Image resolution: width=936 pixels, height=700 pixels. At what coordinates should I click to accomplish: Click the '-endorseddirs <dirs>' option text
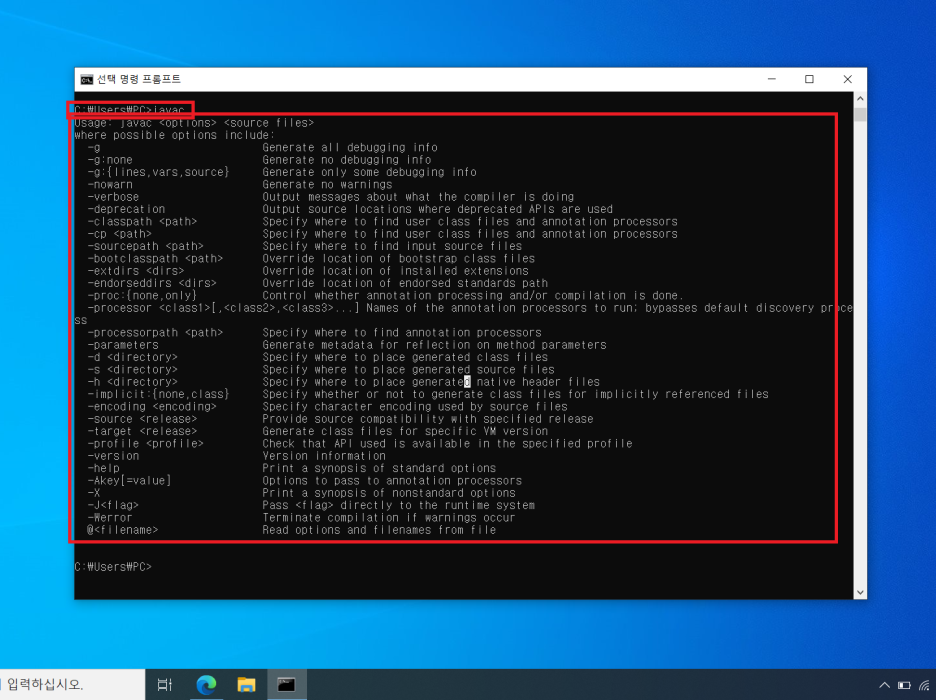point(152,283)
